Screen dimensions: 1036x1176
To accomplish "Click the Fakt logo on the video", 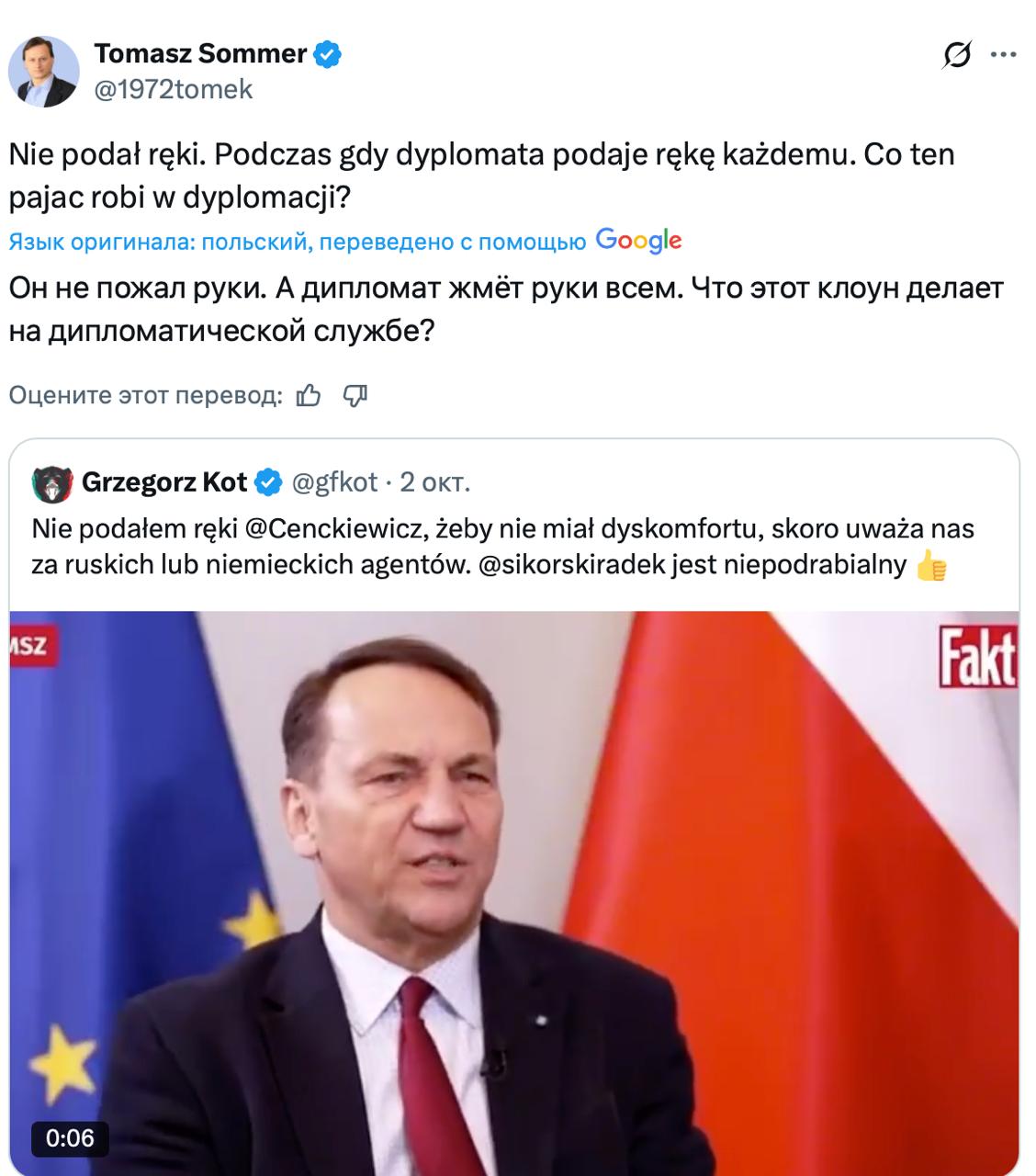I will coord(977,656).
